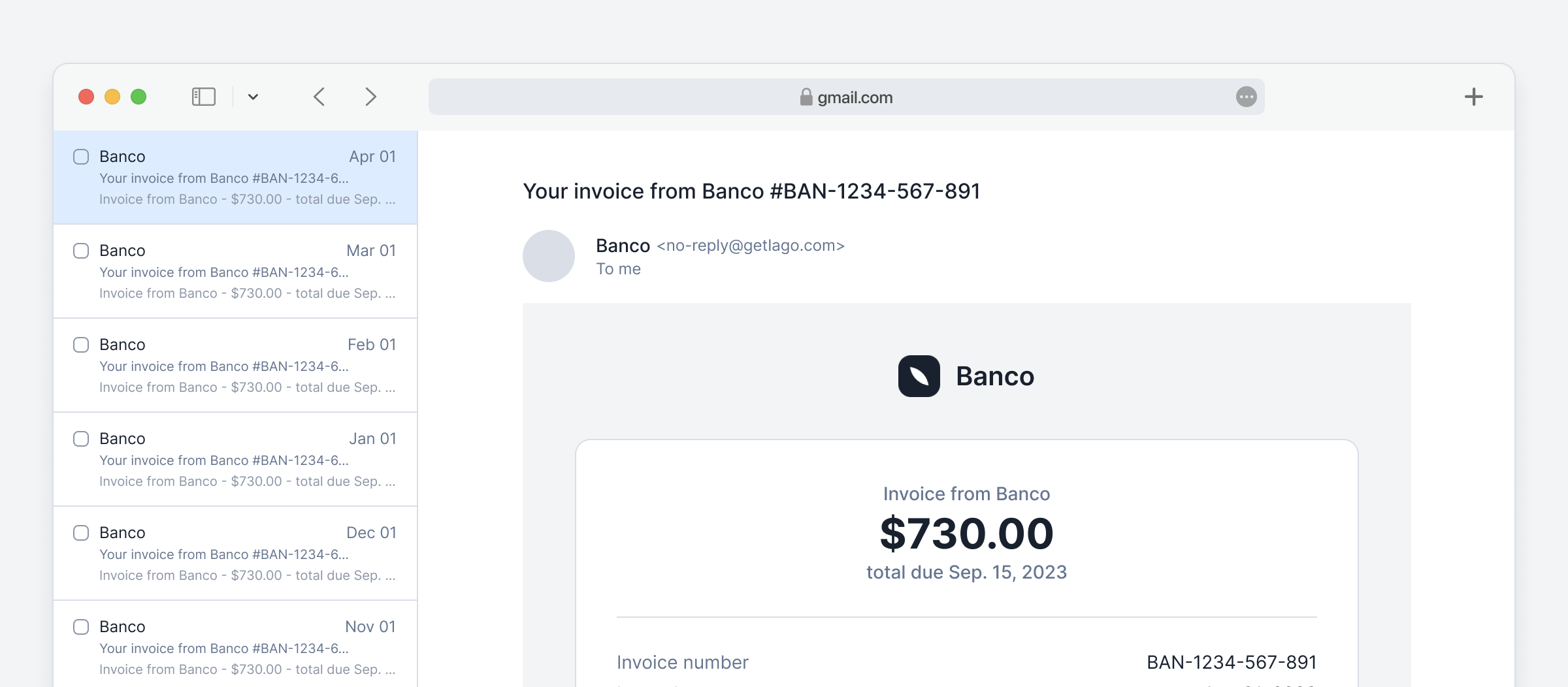Check the Mar 01 Banco email checkbox

[81, 251]
